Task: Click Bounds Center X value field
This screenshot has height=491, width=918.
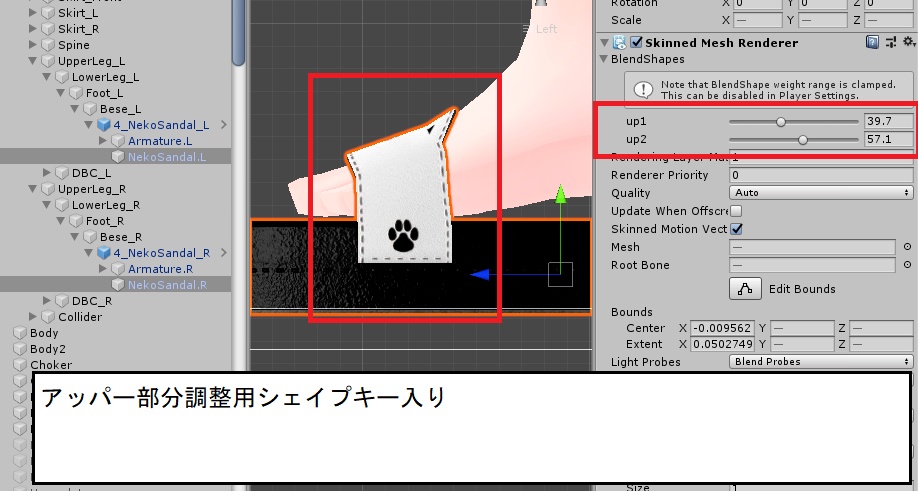Action: coord(722,328)
